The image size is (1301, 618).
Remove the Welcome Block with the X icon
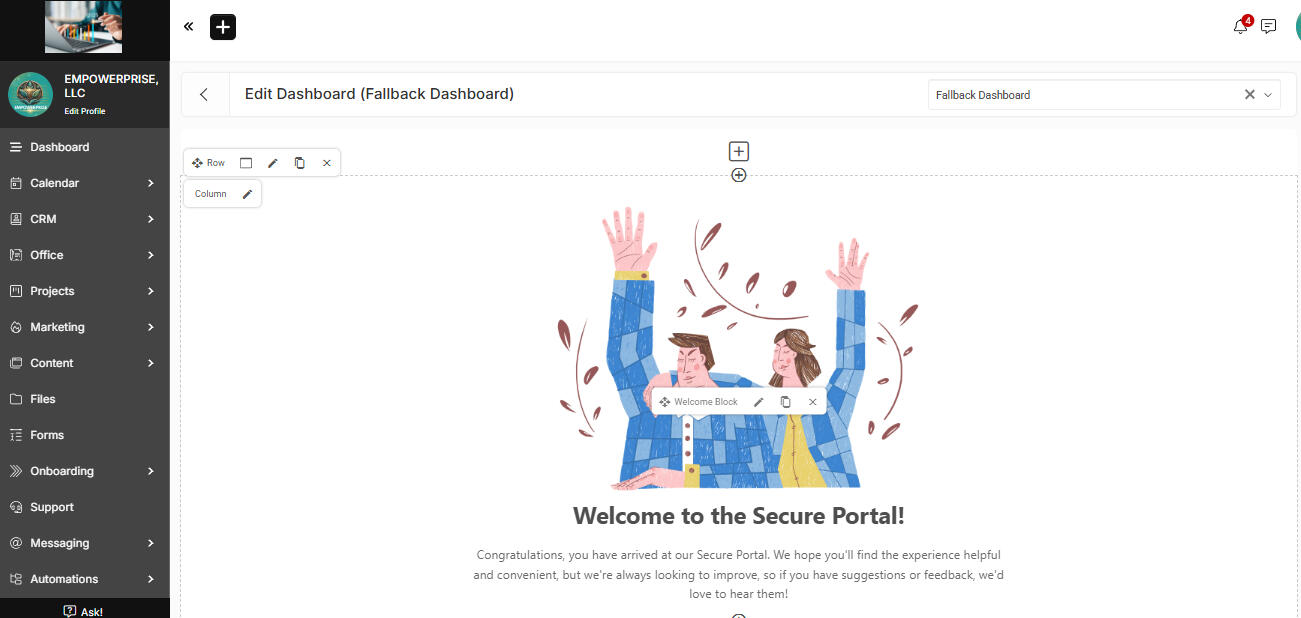[812, 401]
